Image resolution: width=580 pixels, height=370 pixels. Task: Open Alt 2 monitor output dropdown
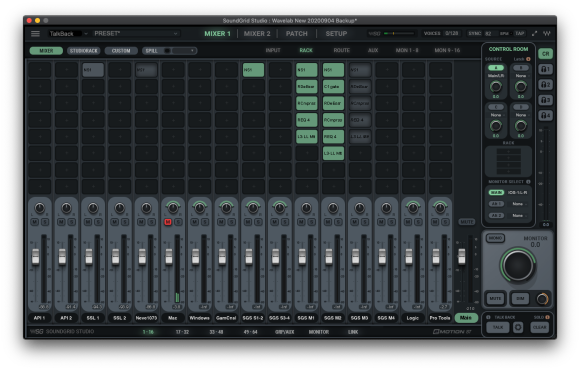519,215
